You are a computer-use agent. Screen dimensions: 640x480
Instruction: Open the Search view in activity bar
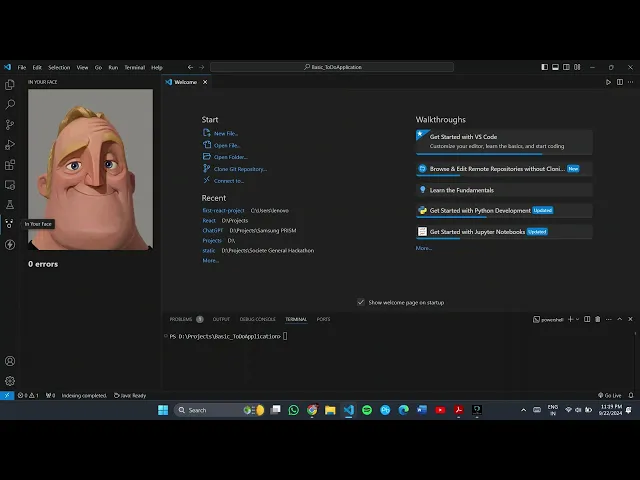[10, 104]
